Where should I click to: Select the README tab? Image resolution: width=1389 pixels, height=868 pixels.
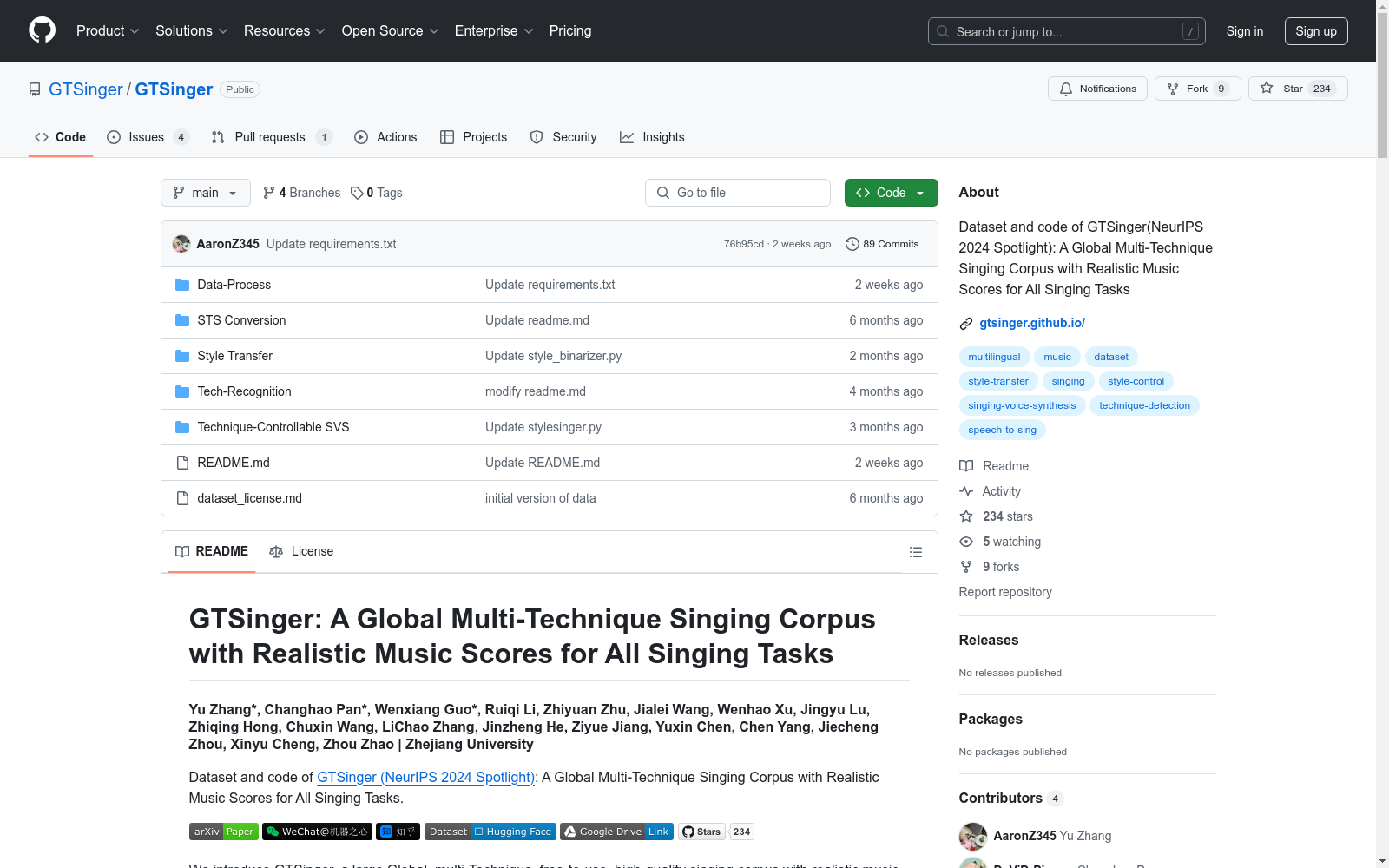click(212, 551)
